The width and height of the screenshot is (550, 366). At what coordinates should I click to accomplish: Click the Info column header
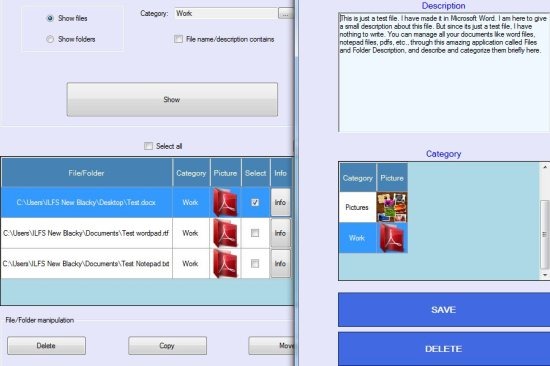click(x=281, y=173)
